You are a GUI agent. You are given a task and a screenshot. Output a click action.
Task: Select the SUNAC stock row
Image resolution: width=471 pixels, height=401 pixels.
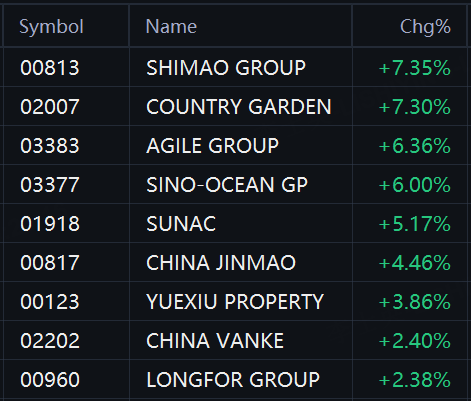pos(235,223)
